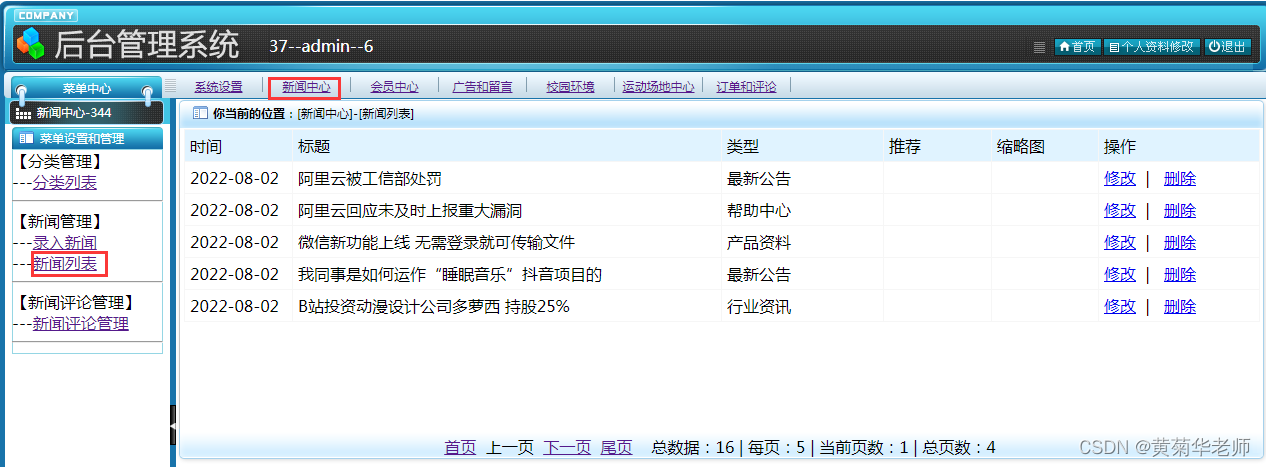Click the 标题 column header
Screen dimensions: 1266x467
314,147
